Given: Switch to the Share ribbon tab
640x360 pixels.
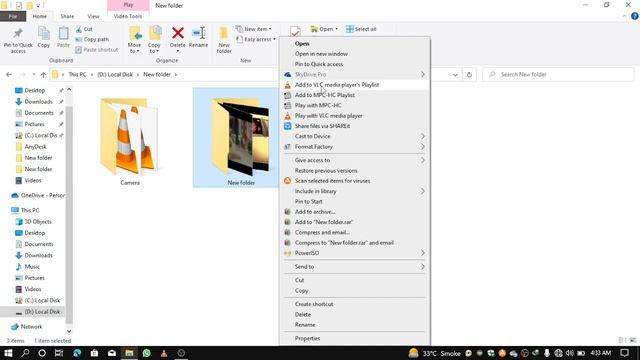Looking at the screenshot, I should pyautogui.click(x=67, y=16).
